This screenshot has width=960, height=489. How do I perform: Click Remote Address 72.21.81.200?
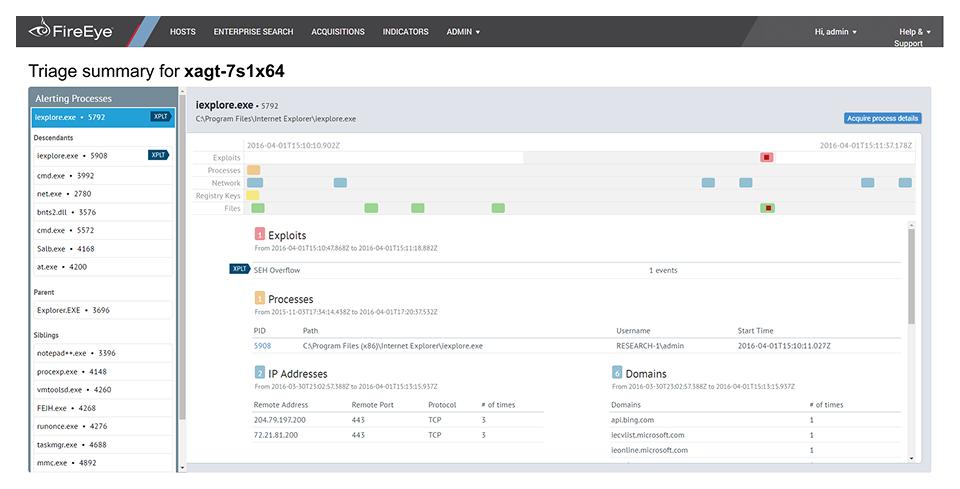coord(276,435)
